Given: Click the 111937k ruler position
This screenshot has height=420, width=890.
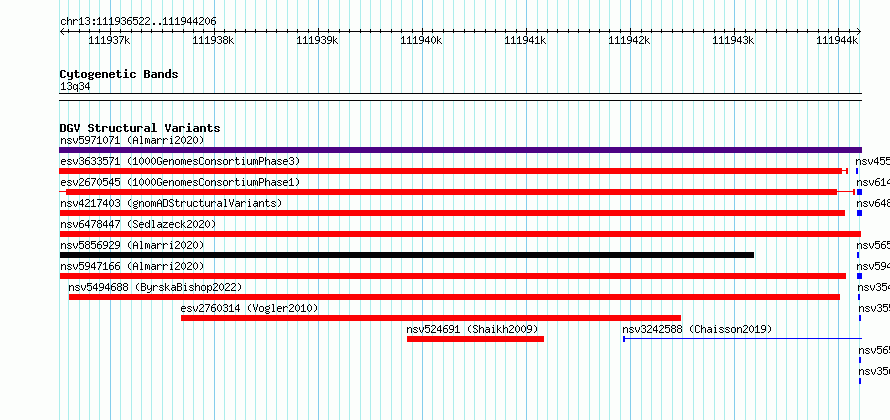Looking at the screenshot, I should tap(110, 40).
